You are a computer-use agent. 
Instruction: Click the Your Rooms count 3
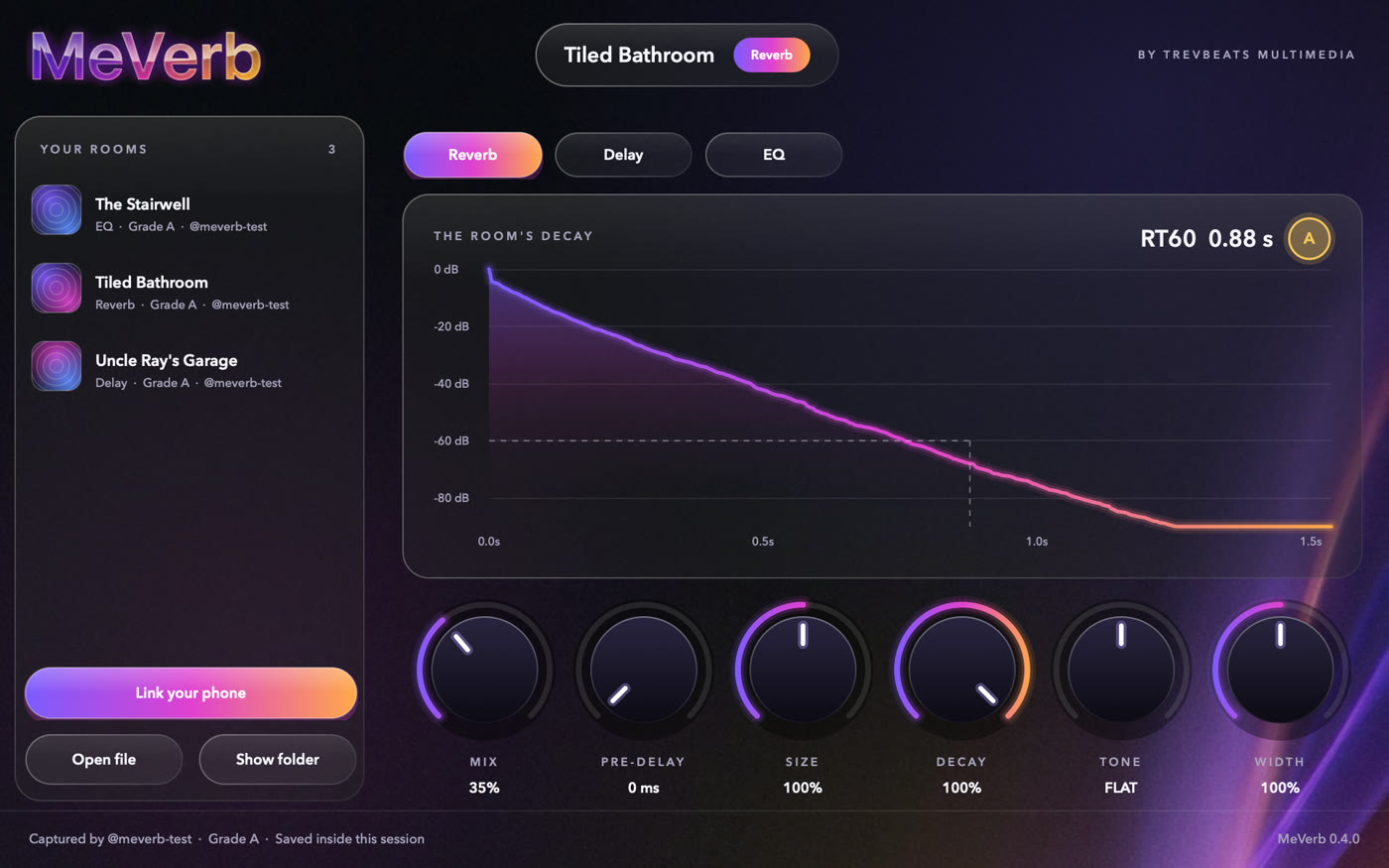[x=332, y=149]
